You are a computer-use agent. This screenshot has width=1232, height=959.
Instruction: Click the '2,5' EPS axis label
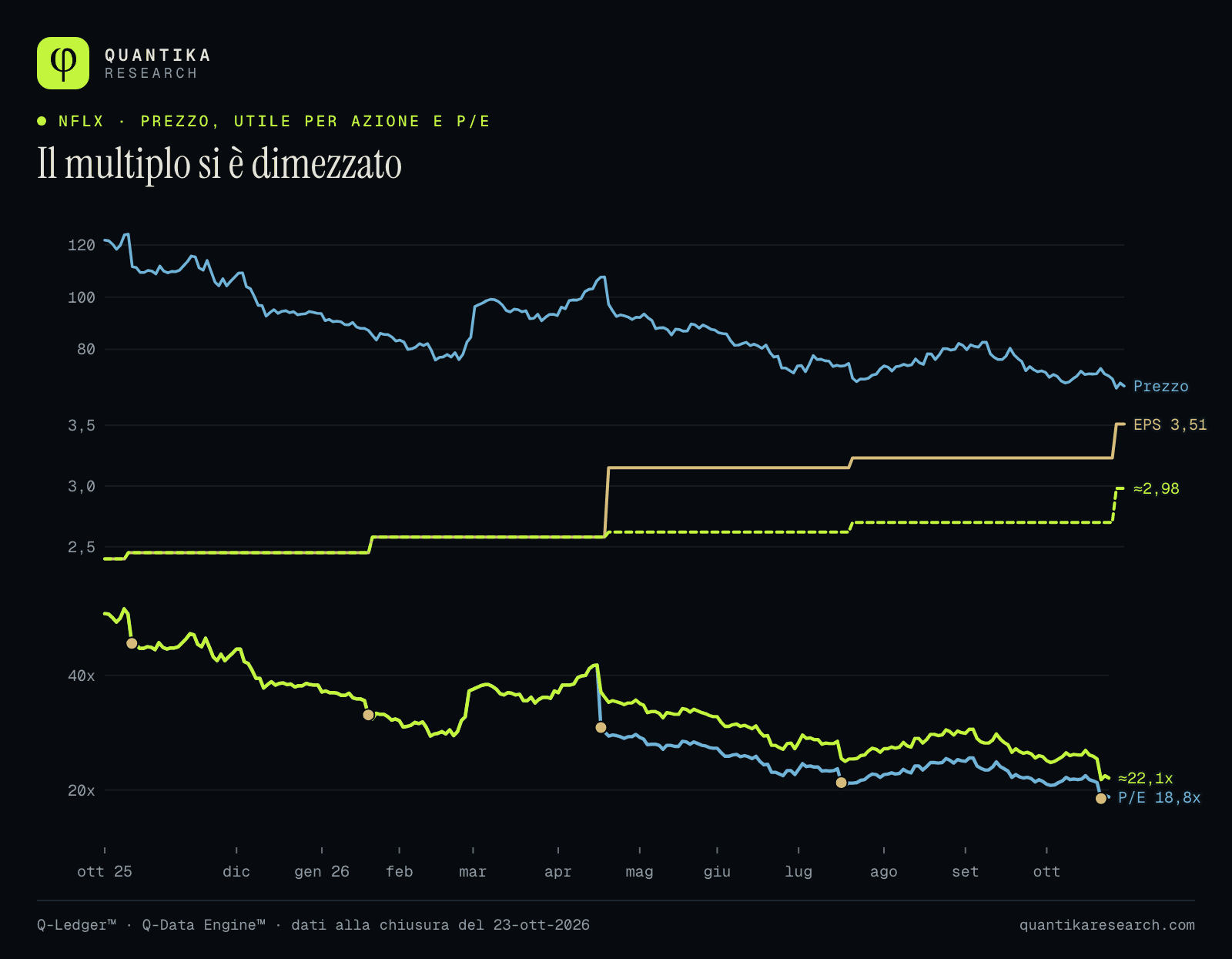(82, 547)
